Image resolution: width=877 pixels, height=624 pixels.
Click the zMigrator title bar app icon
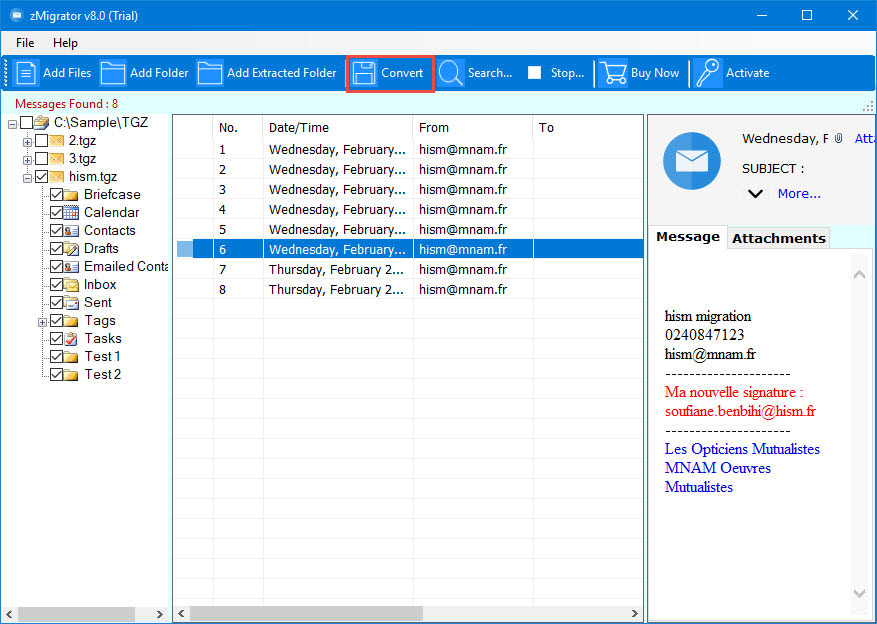click(x=17, y=15)
